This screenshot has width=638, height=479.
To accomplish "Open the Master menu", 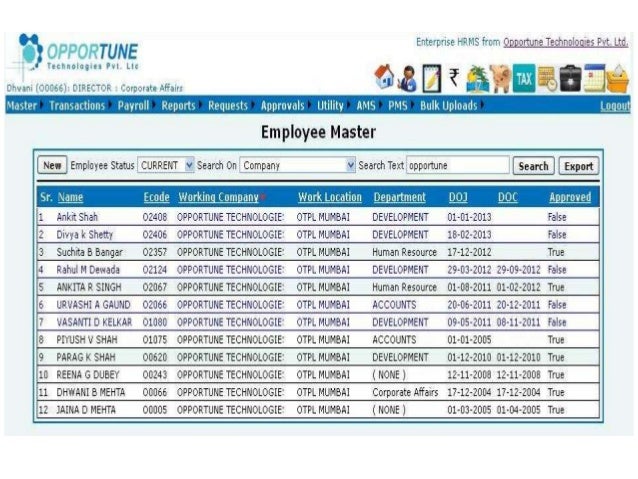I will pyautogui.click(x=22, y=106).
